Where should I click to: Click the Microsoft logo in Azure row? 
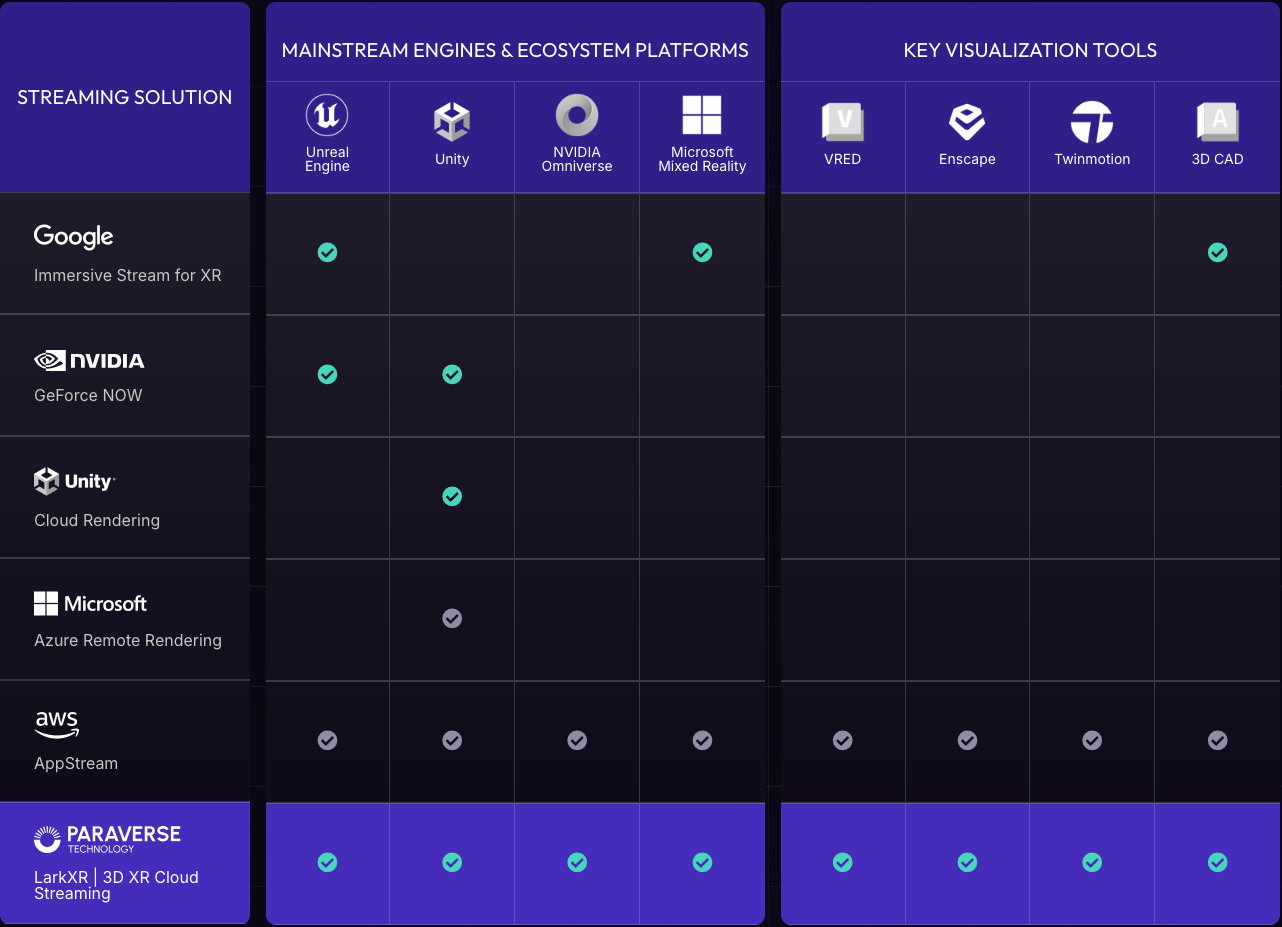click(90, 604)
